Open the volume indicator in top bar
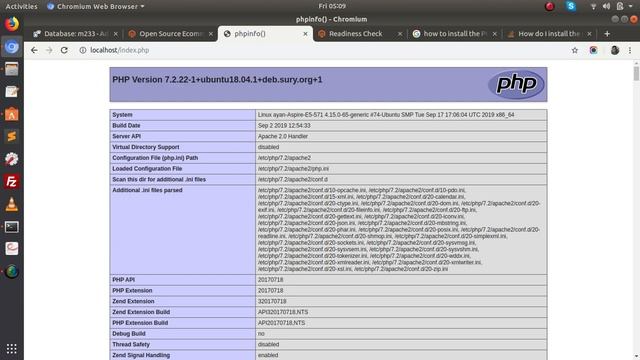Image resolution: width=640 pixels, height=360 pixels. [x=606, y=6]
